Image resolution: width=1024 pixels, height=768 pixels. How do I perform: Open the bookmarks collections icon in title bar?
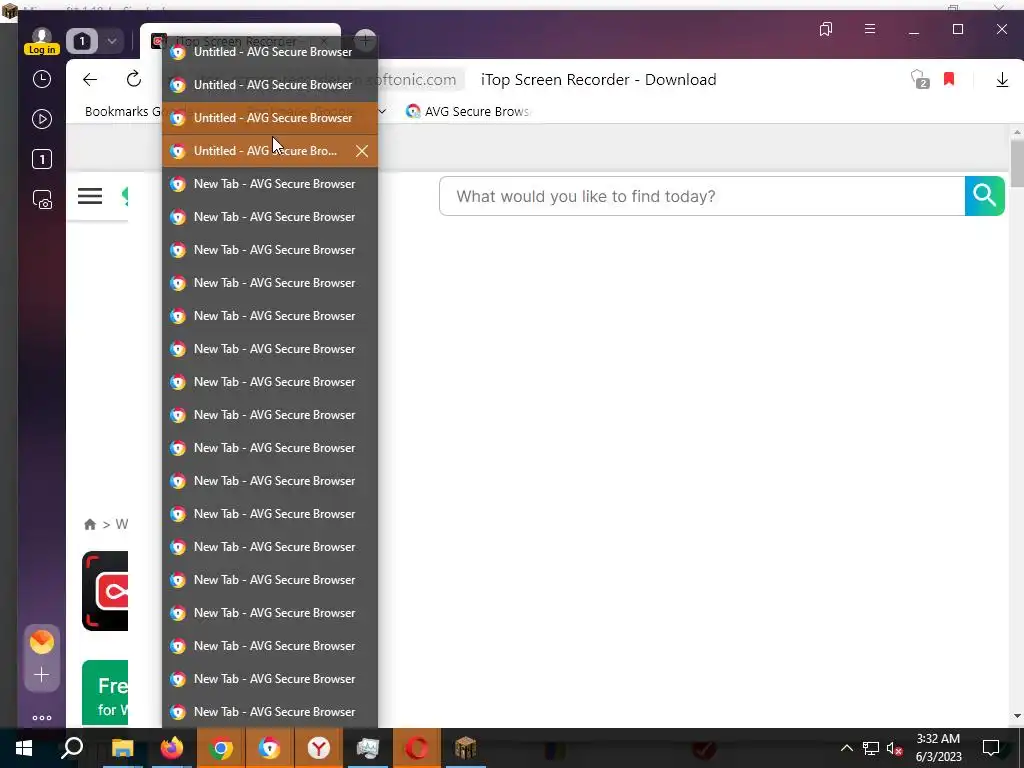[x=826, y=29]
